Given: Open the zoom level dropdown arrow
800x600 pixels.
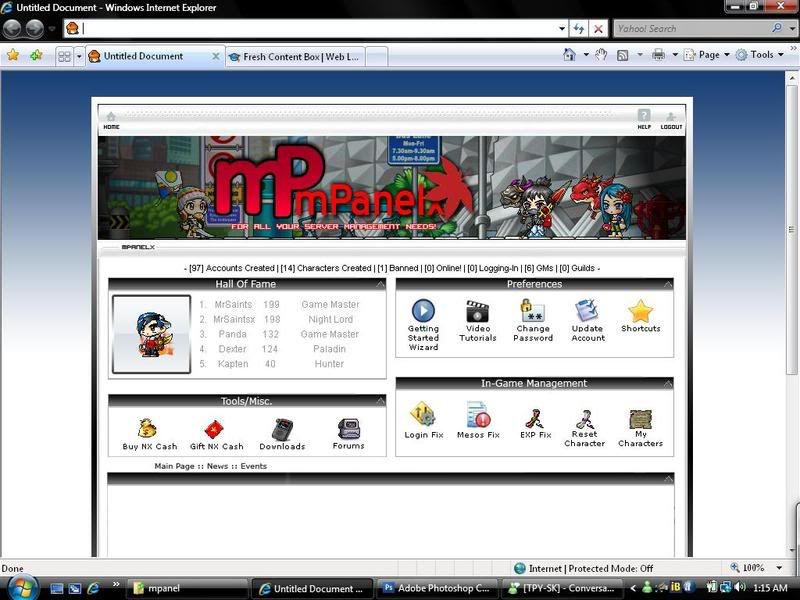Looking at the screenshot, I should [x=779, y=567].
